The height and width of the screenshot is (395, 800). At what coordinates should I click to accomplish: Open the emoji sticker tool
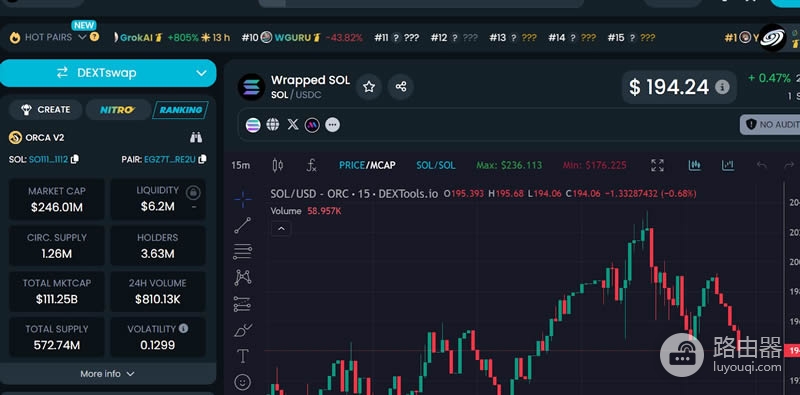pyautogui.click(x=243, y=382)
